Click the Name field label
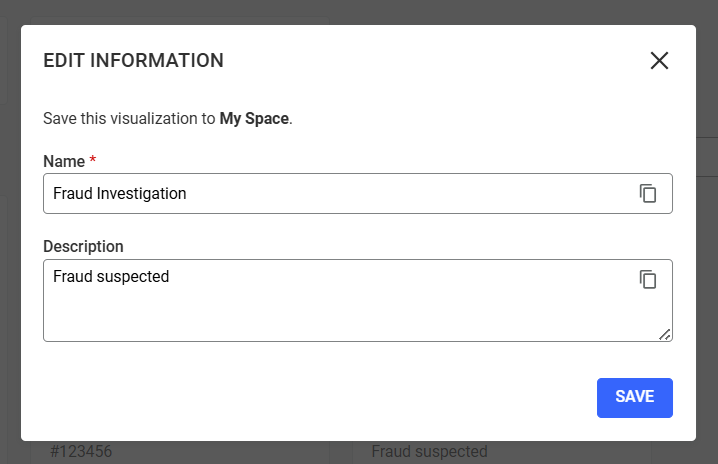Screen dimensions: 718x464 (63, 161)
